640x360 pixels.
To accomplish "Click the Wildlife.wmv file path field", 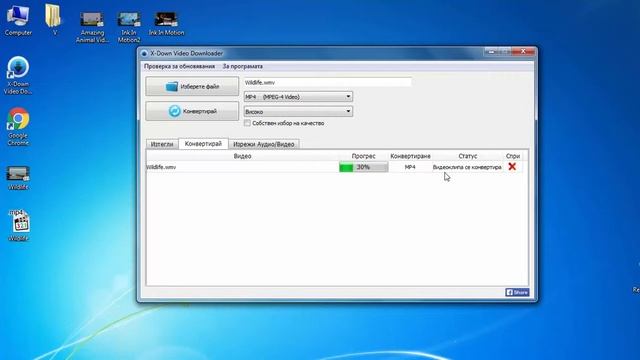I will click(328, 82).
